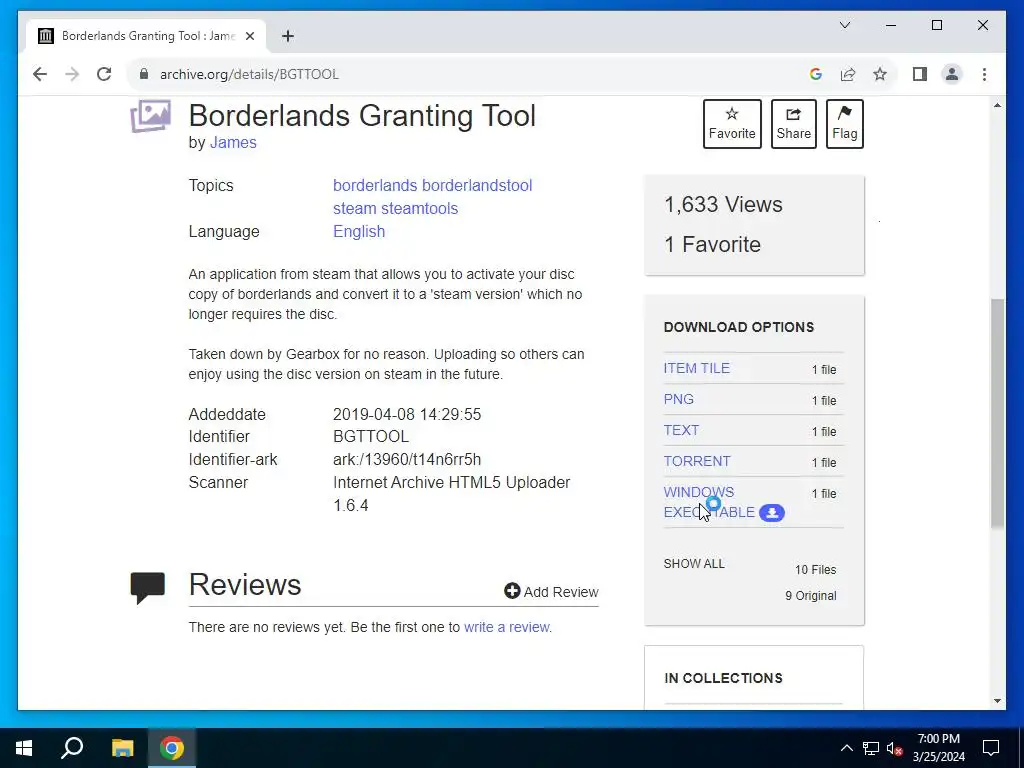Go back using the browser back arrow
1024x768 pixels.
(x=40, y=74)
